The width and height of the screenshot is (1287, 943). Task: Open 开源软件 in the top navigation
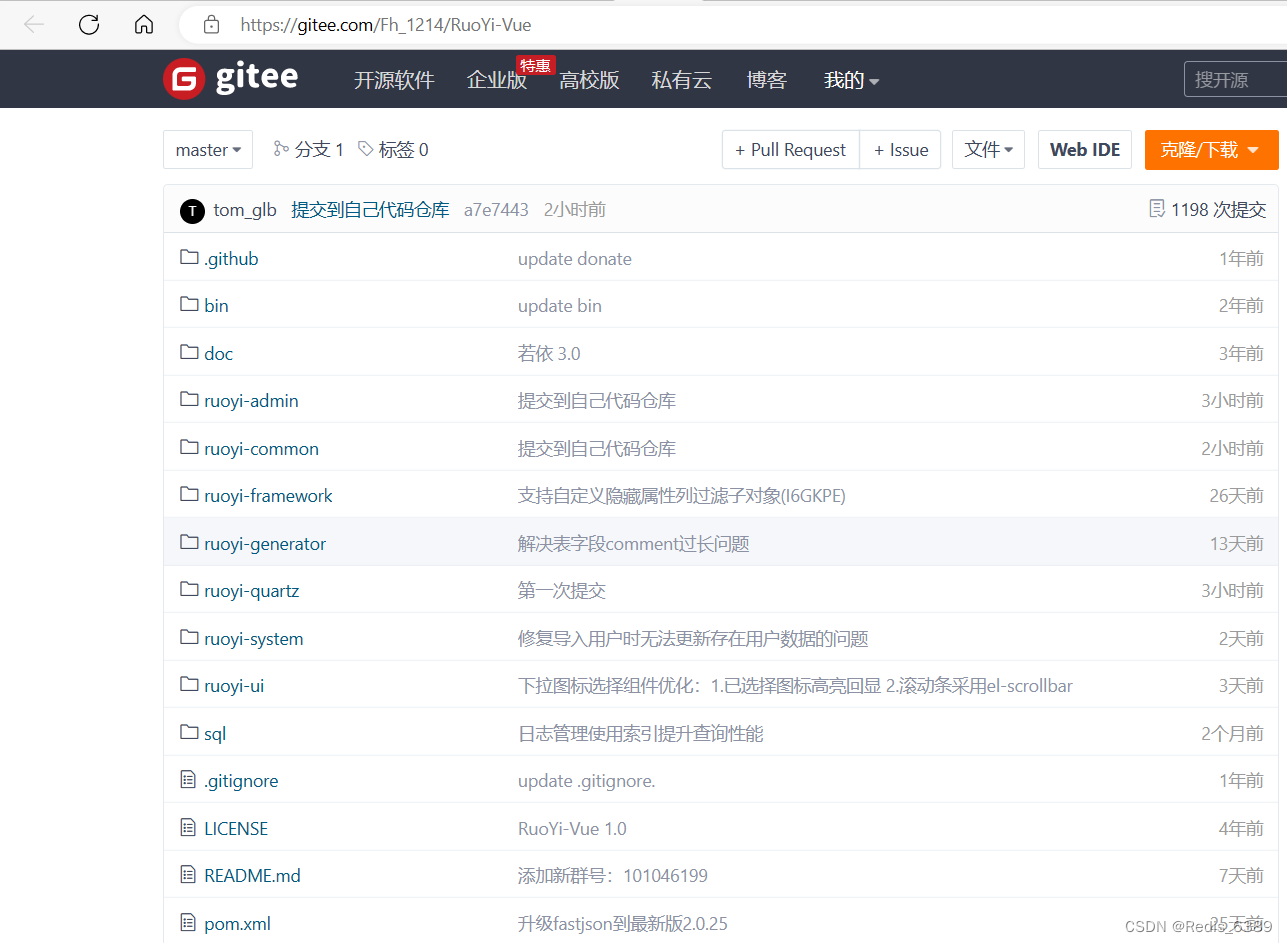[394, 80]
